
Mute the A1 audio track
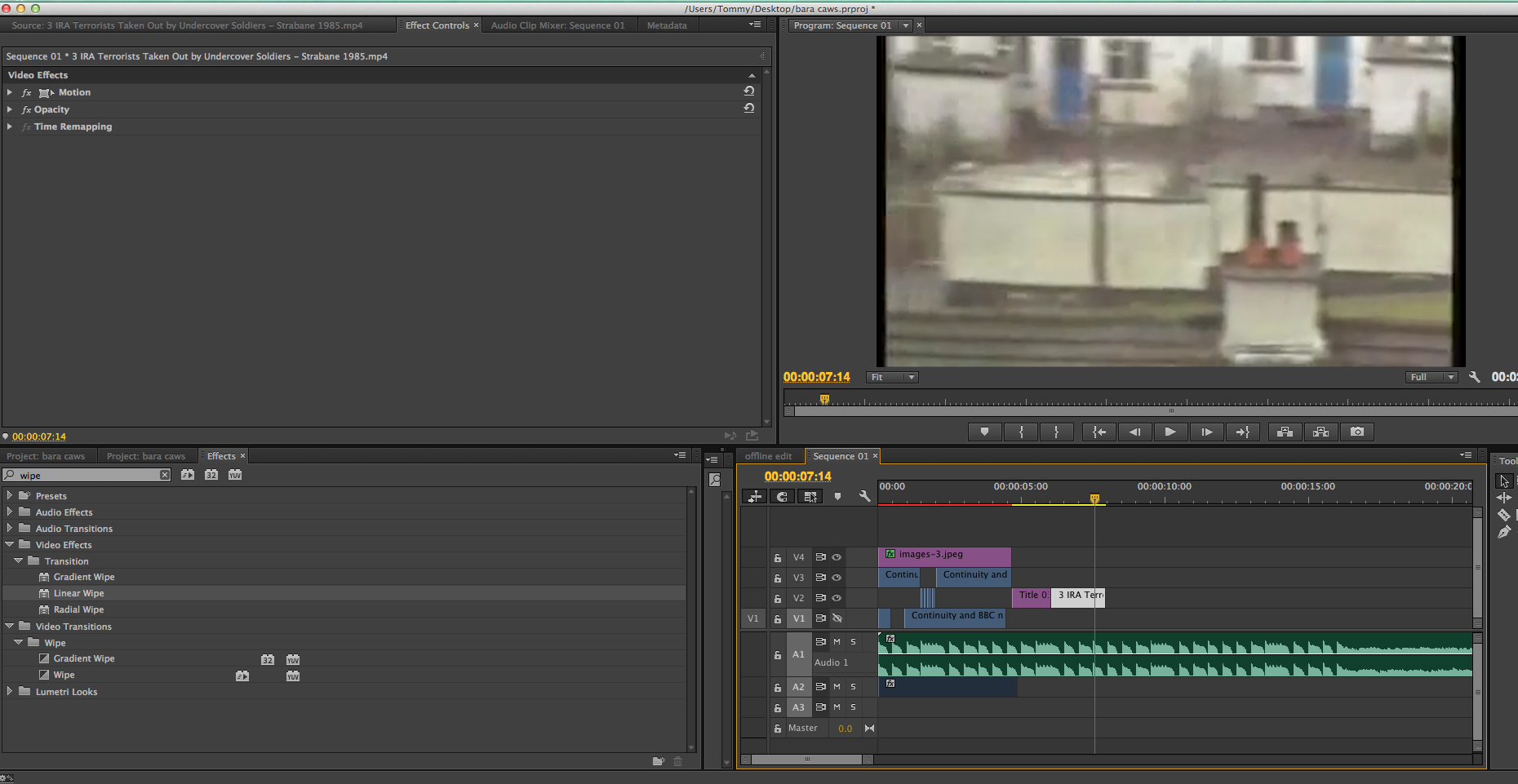837,642
